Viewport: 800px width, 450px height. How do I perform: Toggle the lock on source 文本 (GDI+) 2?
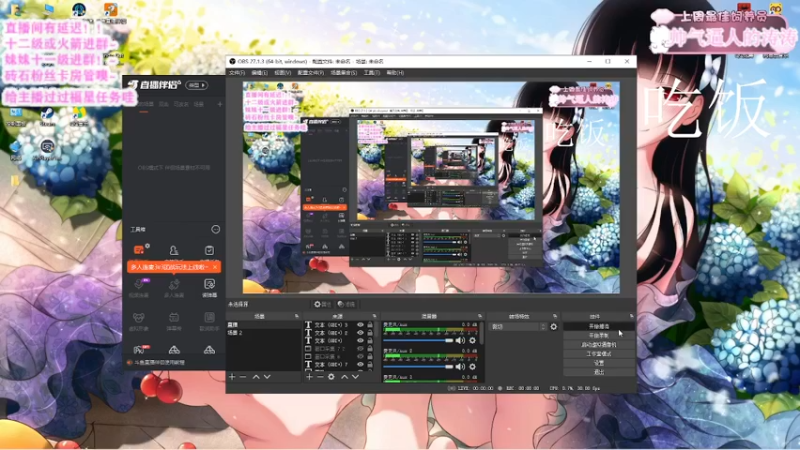click(x=370, y=333)
